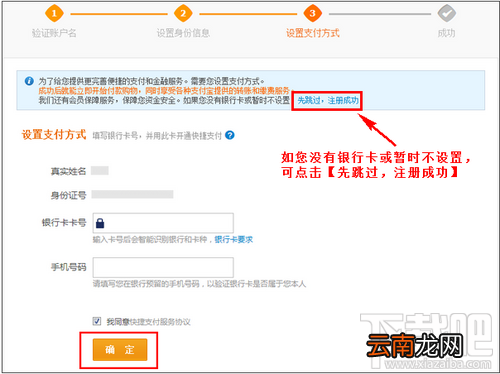Click the hint text 输入卡号后会智能识别银行和卡种
The height and width of the screenshot is (374, 500).
(150, 239)
